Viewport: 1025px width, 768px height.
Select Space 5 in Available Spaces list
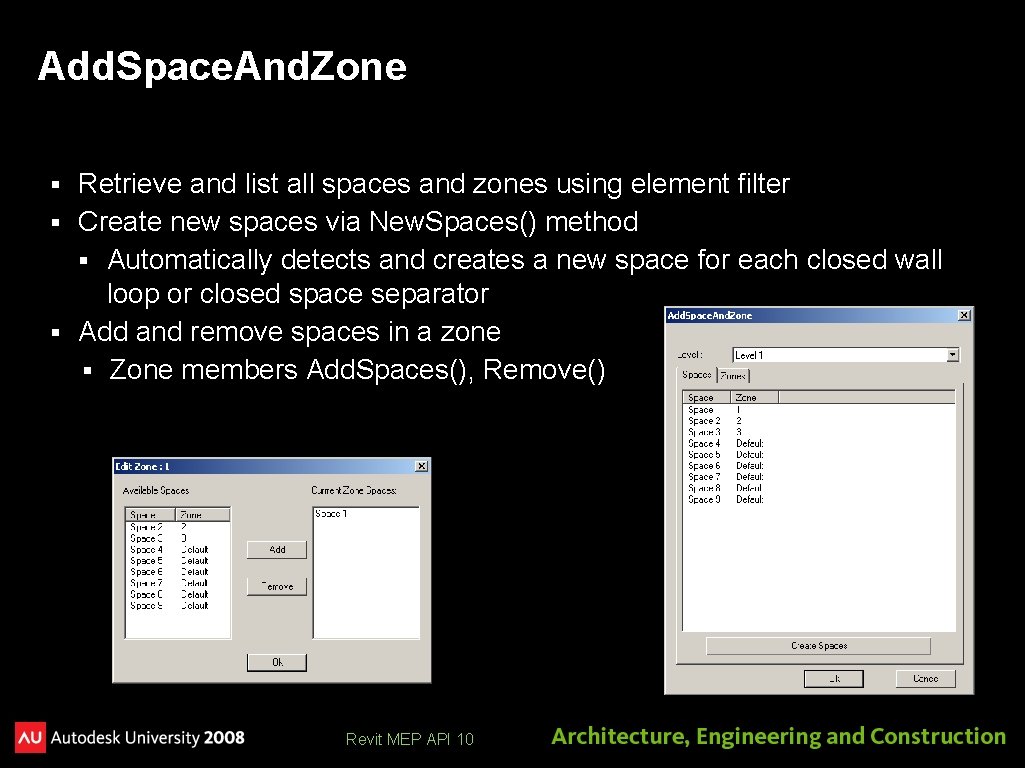coord(177,561)
